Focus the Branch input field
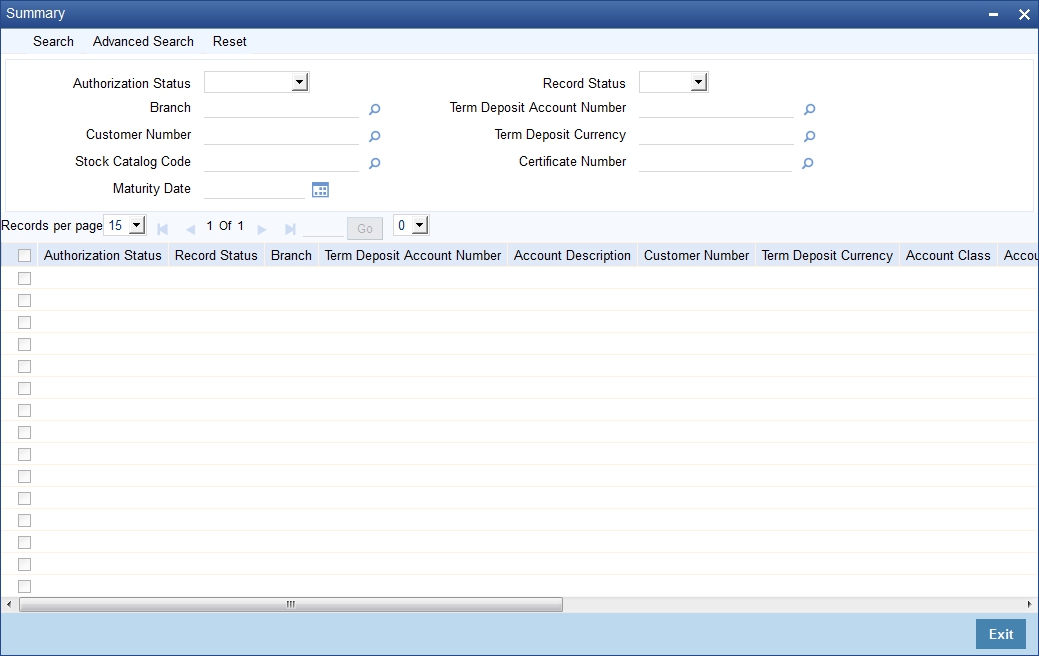This screenshot has width=1039, height=656. pos(282,108)
